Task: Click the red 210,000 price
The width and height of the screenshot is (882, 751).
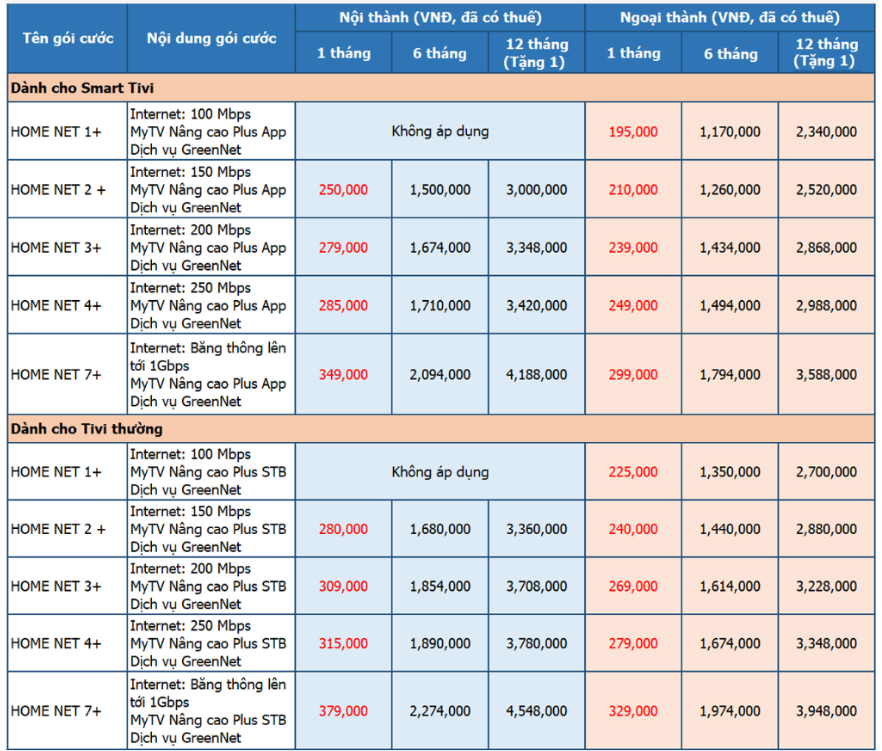Action: 633,190
